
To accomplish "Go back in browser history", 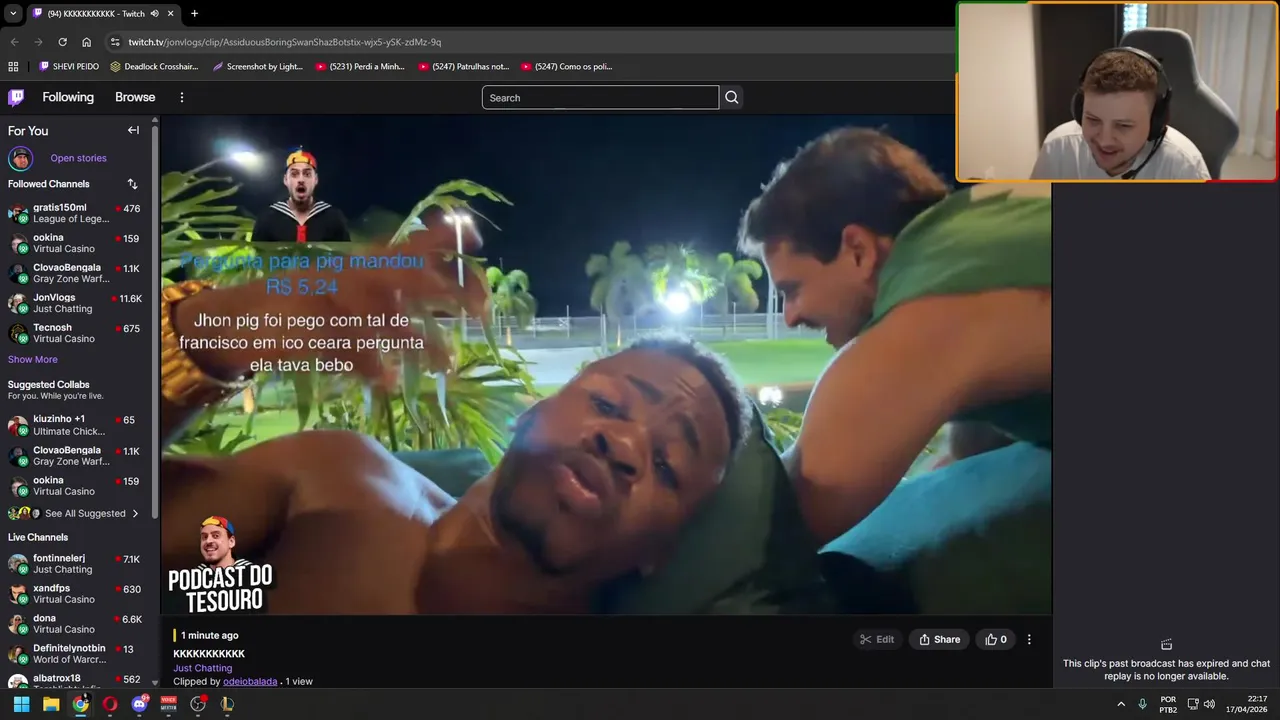I will point(14,42).
